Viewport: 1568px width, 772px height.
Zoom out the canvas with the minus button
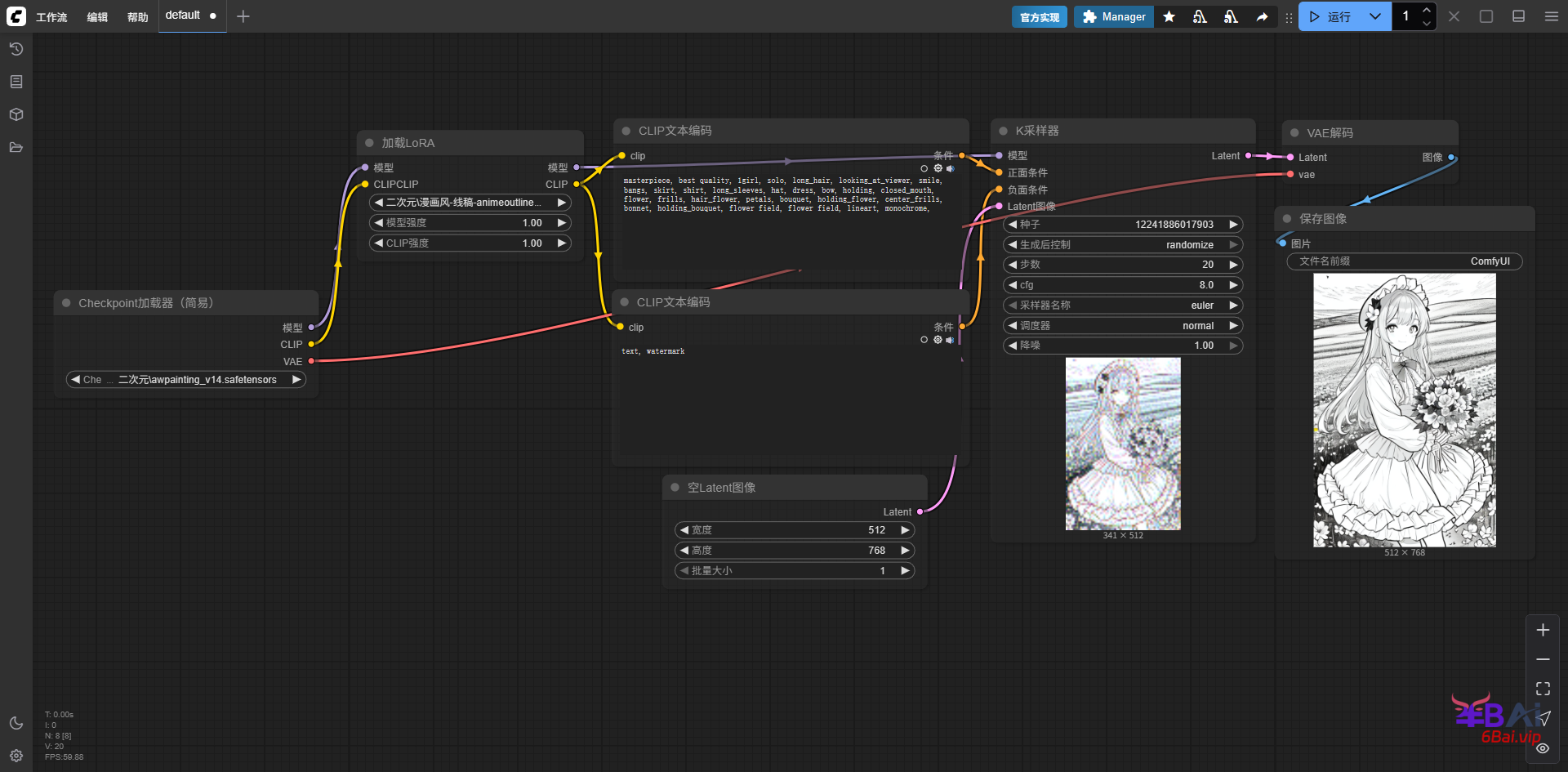click(x=1543, y=659)
